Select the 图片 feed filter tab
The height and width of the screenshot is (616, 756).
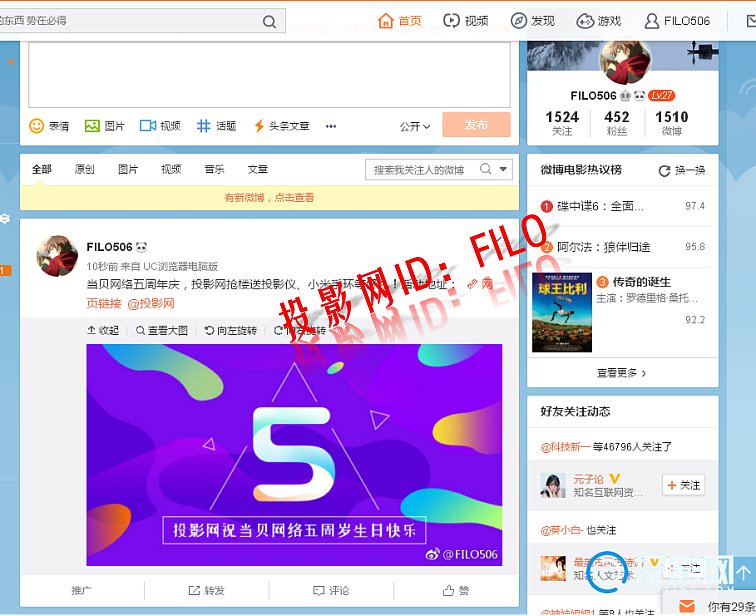tap(128, 169)
